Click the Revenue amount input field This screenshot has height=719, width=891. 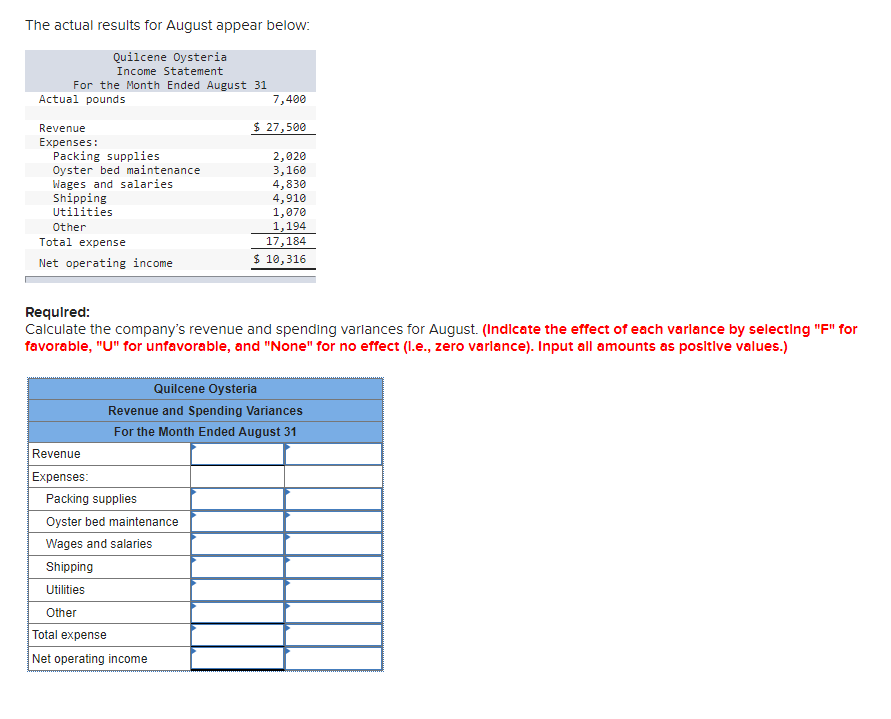(x=237, y=453)
